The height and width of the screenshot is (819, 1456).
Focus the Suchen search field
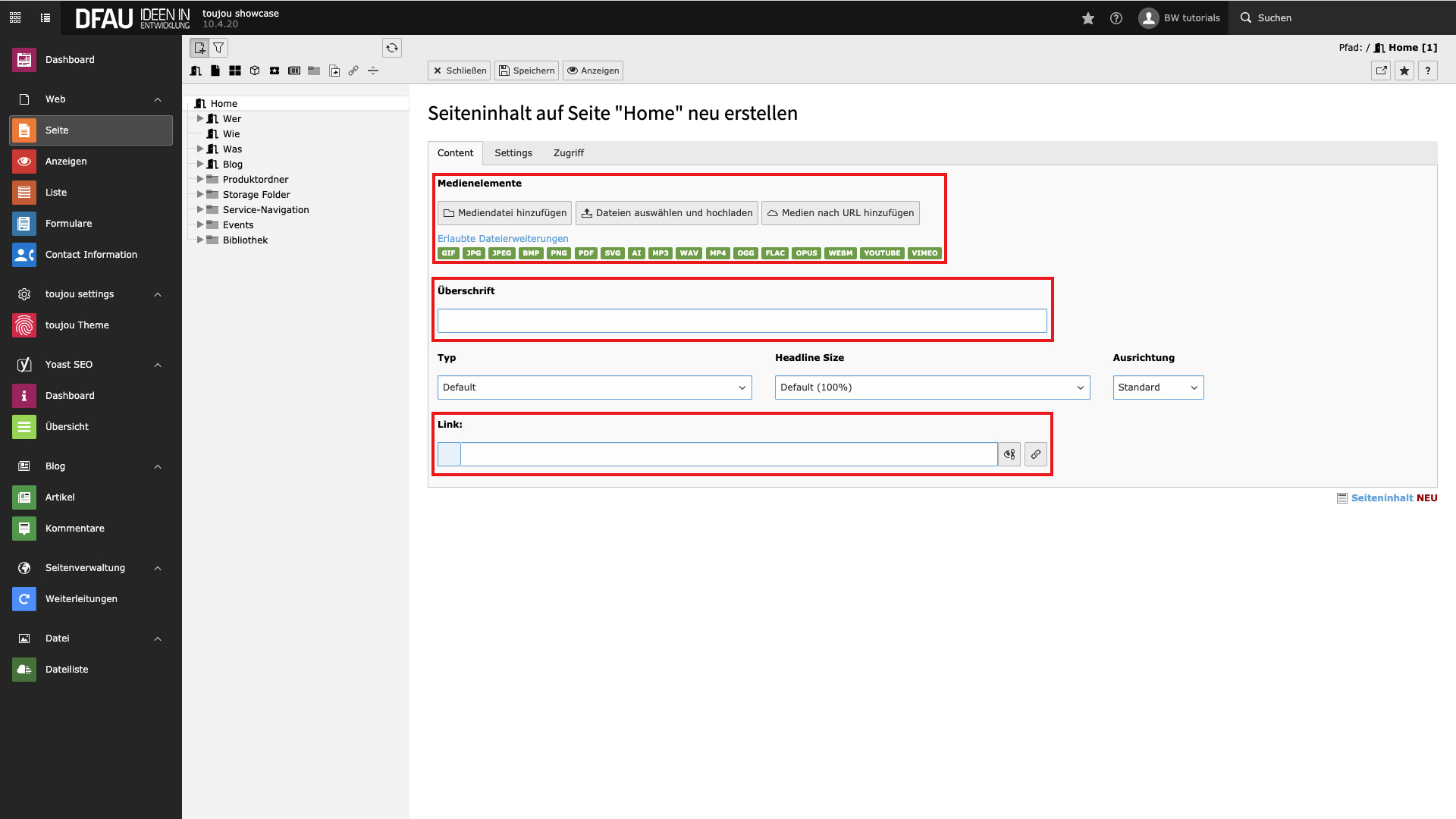click(x=1342, y=17)
